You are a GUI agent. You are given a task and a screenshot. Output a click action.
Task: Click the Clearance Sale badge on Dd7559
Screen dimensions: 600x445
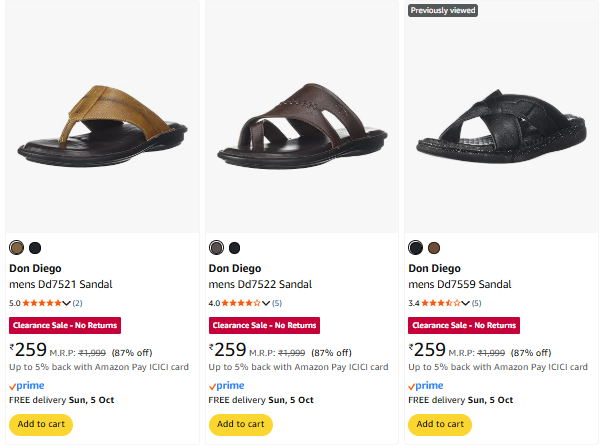point(465,325)
